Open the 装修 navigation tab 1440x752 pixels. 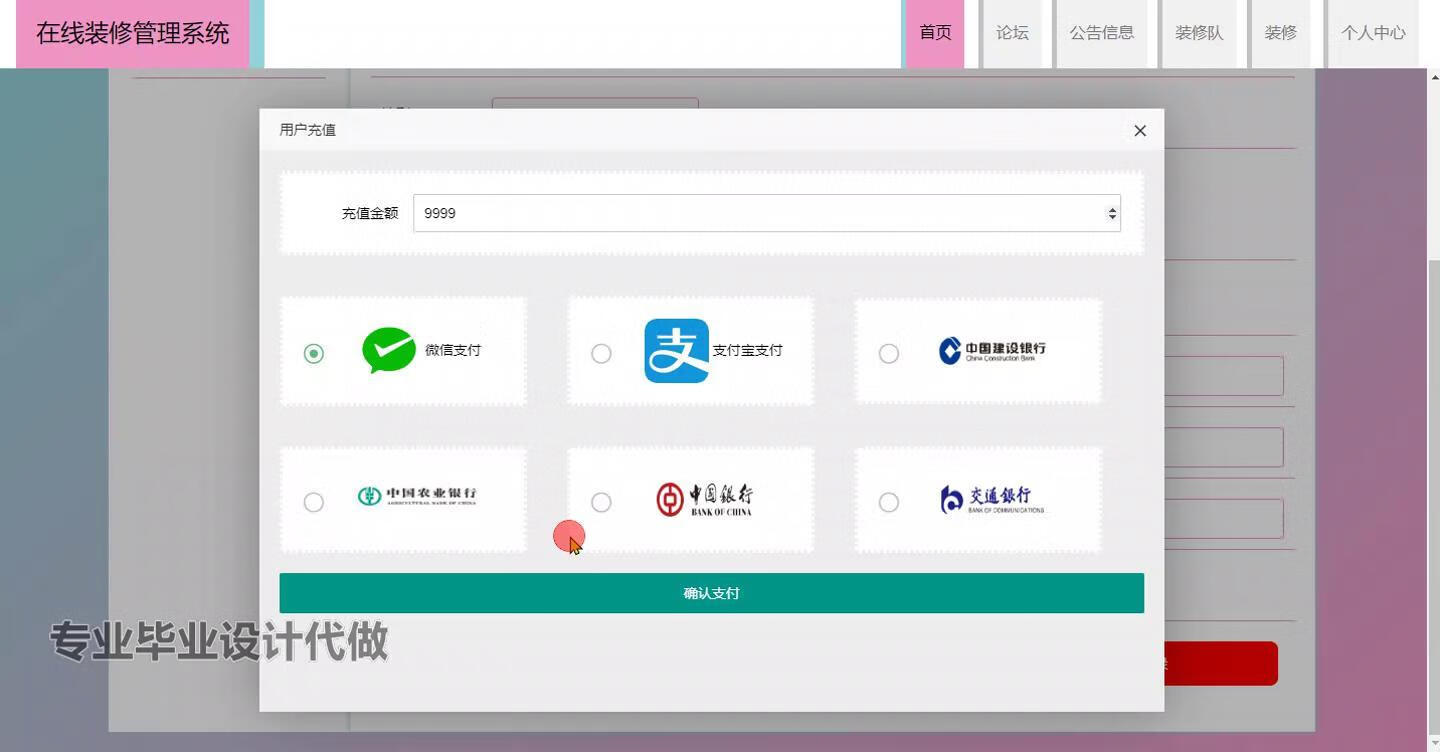[x=1280, y=33]
